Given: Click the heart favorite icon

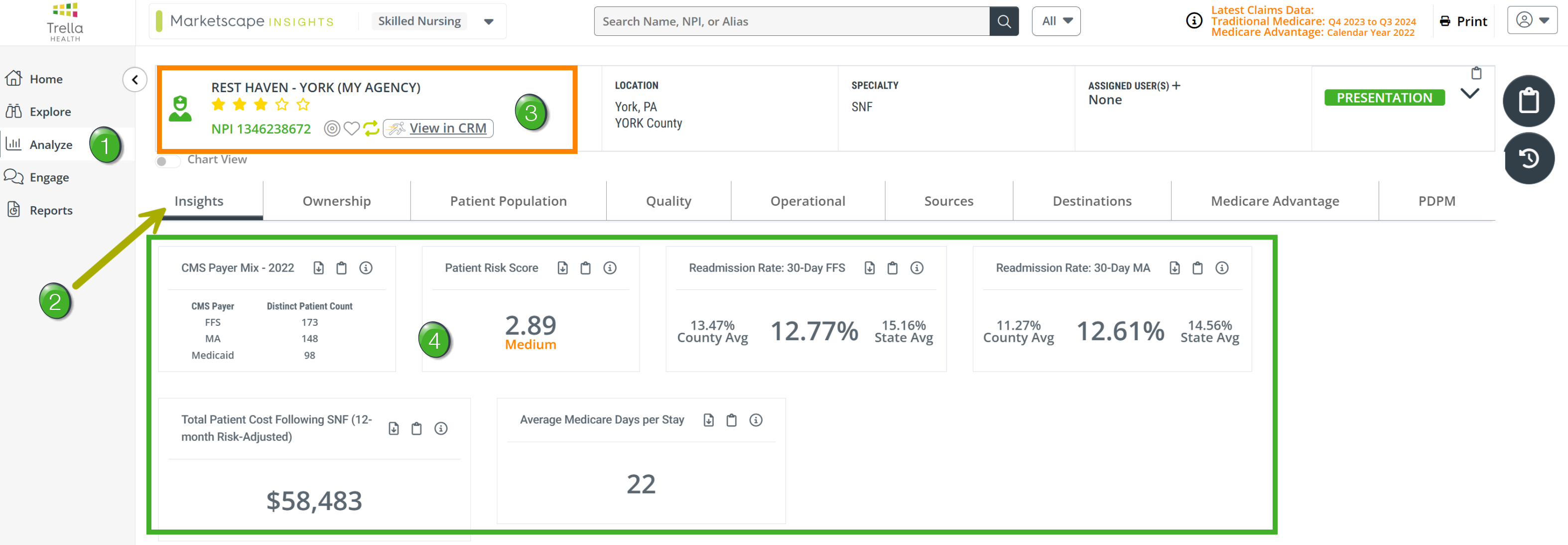Looking at the screenshot, I should coord(351,129).
